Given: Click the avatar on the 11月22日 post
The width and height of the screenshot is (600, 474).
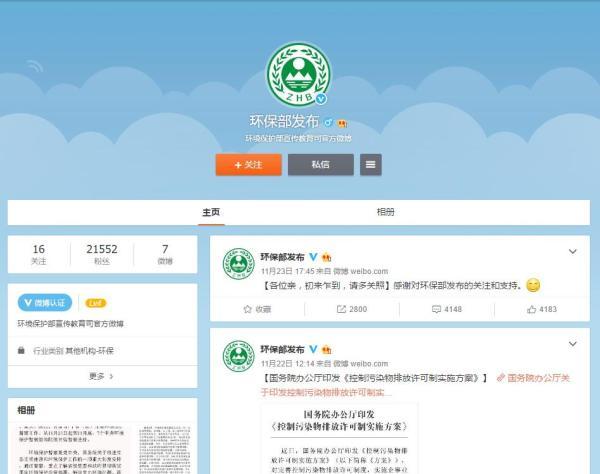Looking at the screenshot, I should pyautogui.click(x=238, y=360).
